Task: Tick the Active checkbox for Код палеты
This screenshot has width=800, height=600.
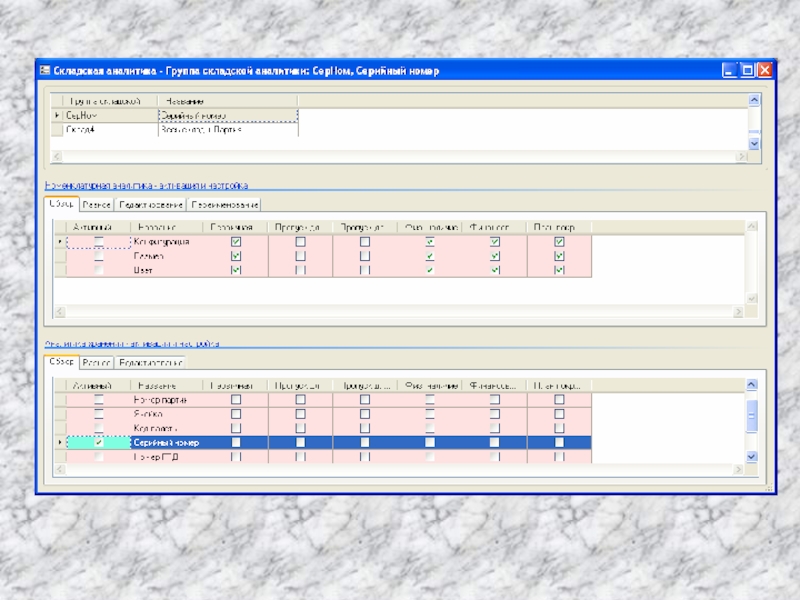Action: click(x=99, y=428)
